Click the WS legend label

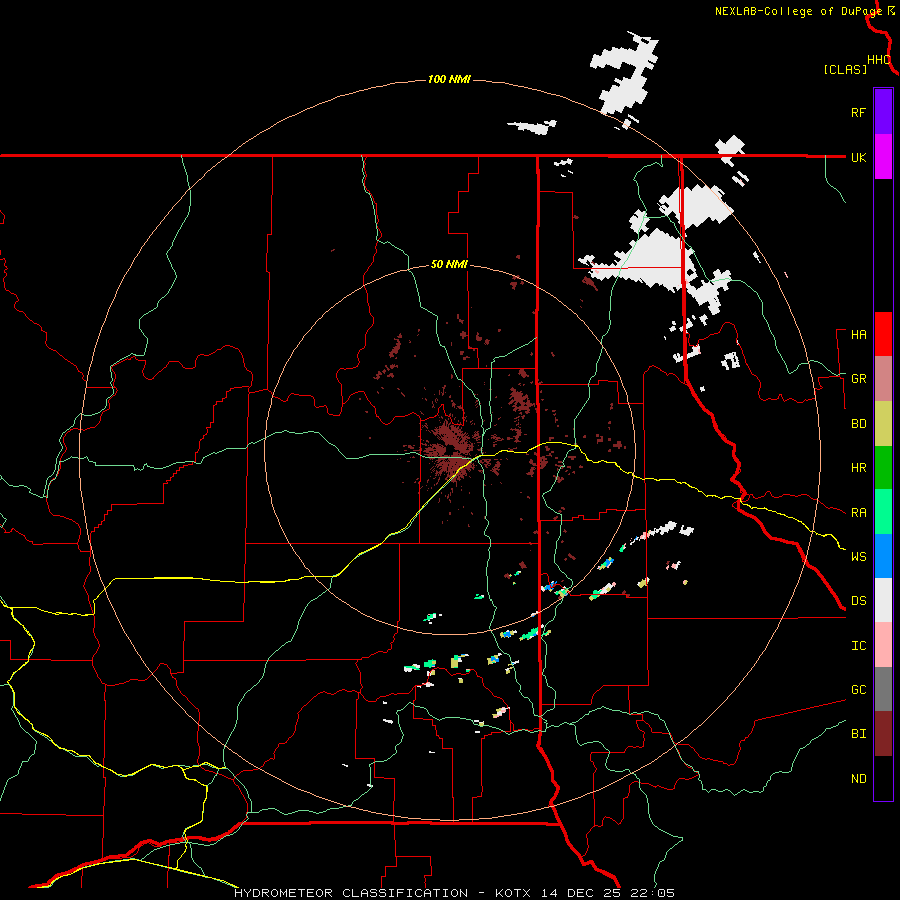(x=858, y=556)
